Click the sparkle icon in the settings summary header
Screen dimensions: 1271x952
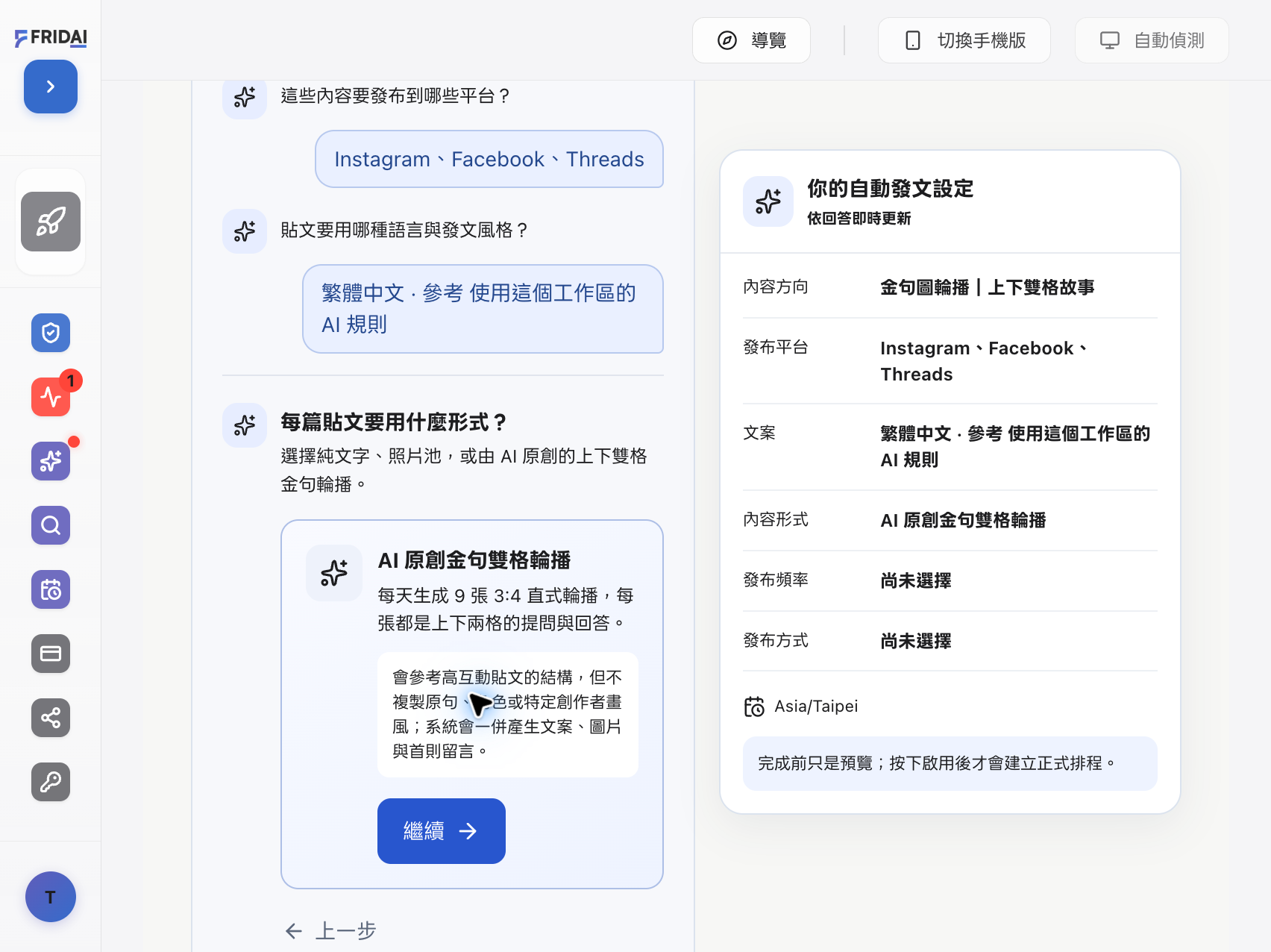(x=768, y=201)
